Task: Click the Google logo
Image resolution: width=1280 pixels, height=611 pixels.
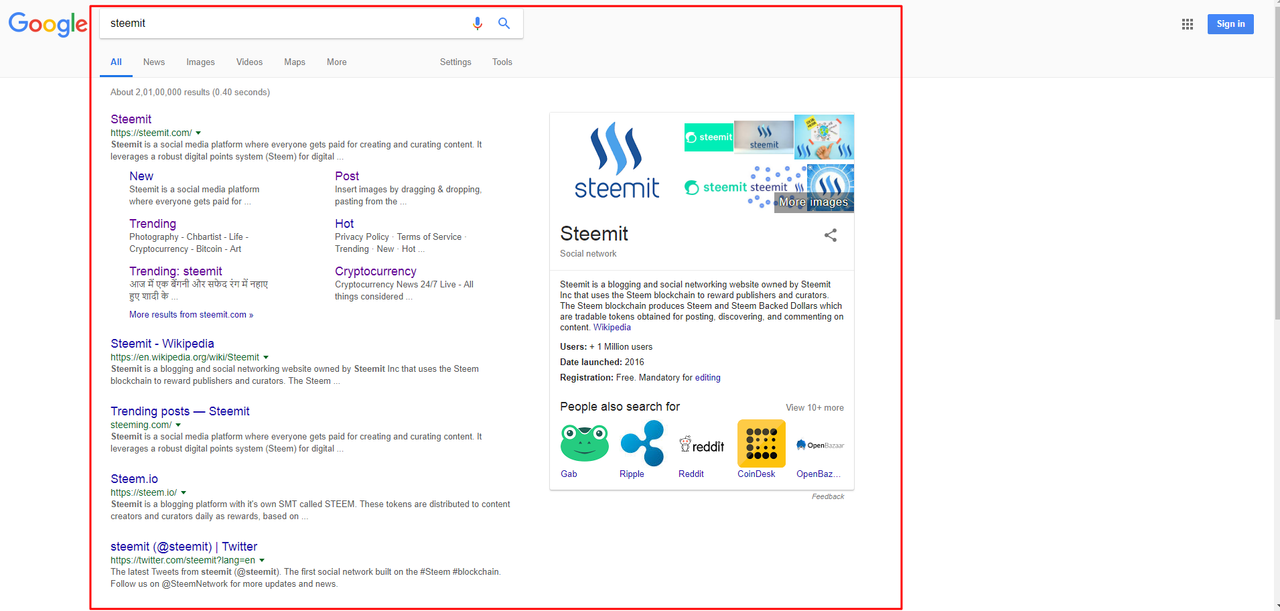Action: [x=48, y=24]
